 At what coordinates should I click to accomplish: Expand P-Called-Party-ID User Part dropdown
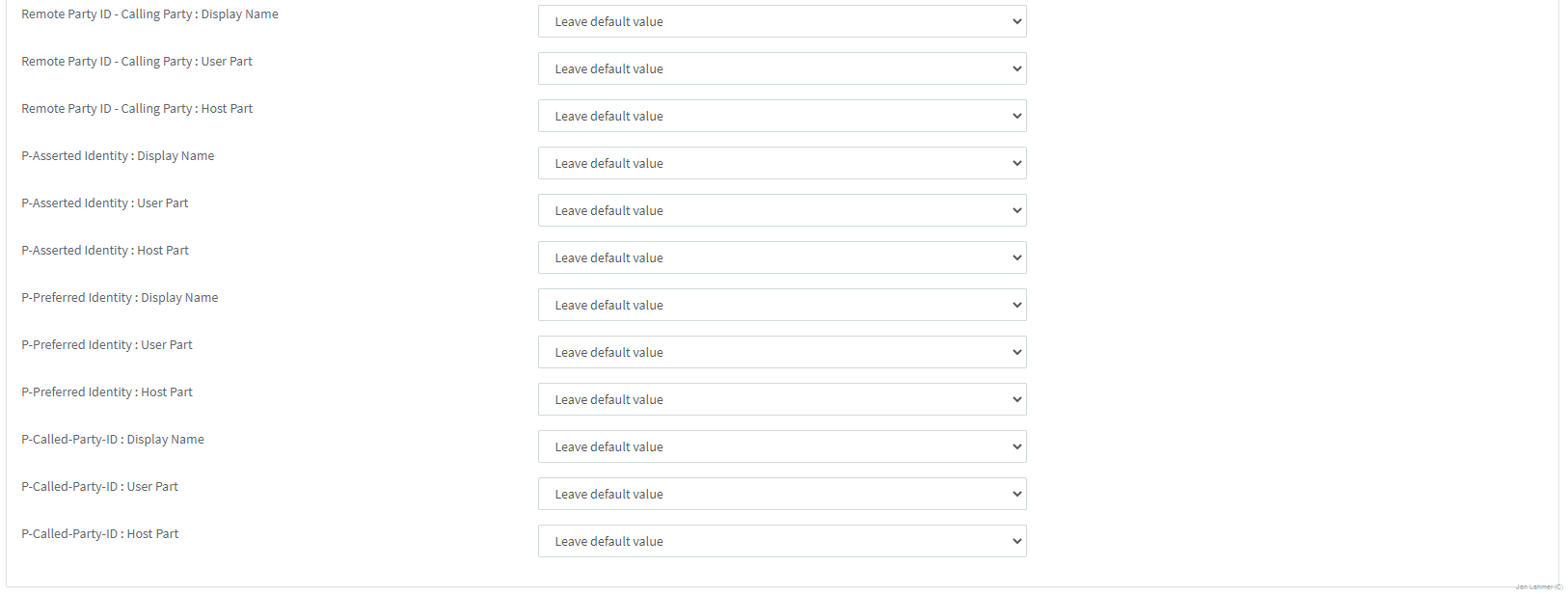coord(781,494)
